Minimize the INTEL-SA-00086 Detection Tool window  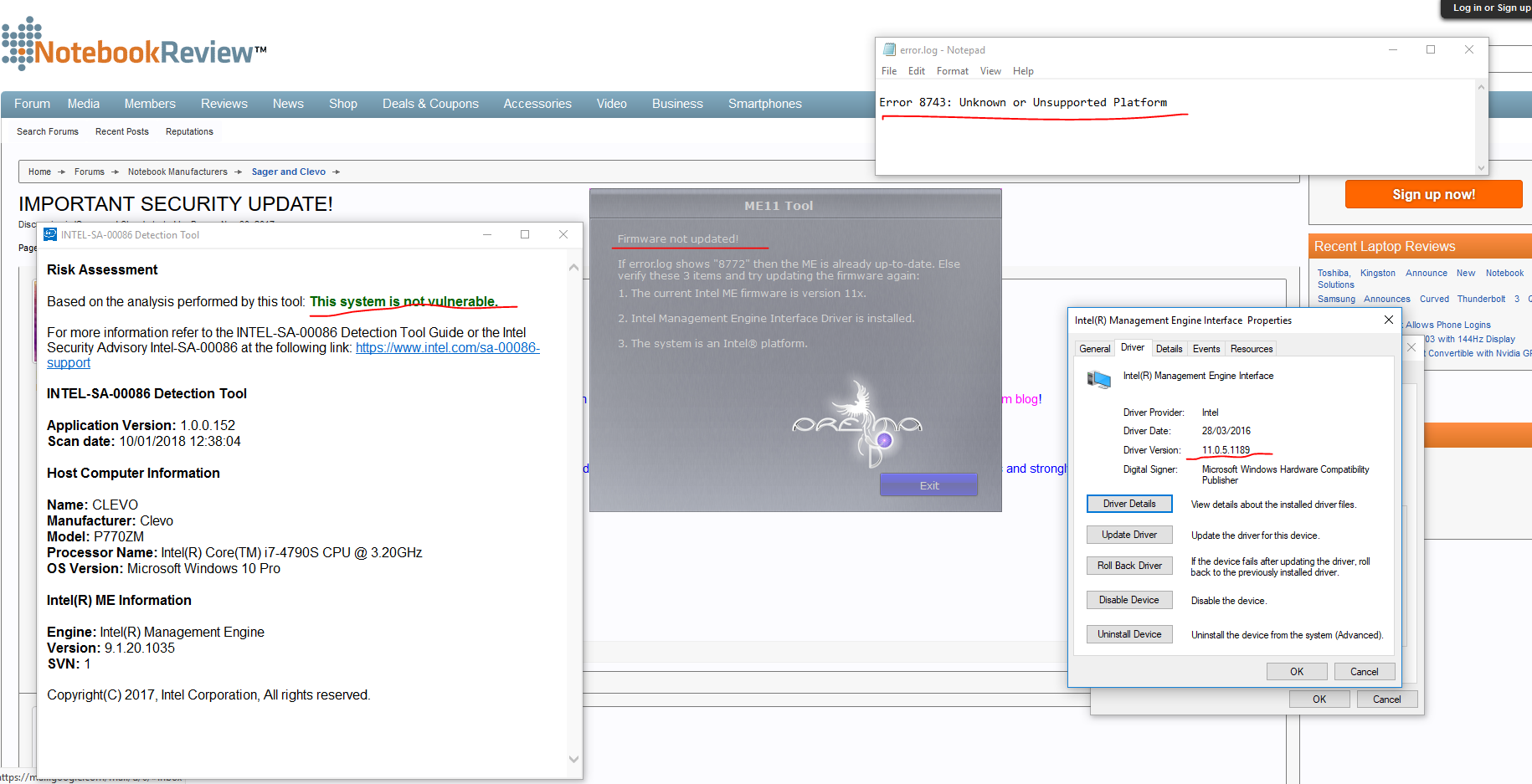point(486,234)
